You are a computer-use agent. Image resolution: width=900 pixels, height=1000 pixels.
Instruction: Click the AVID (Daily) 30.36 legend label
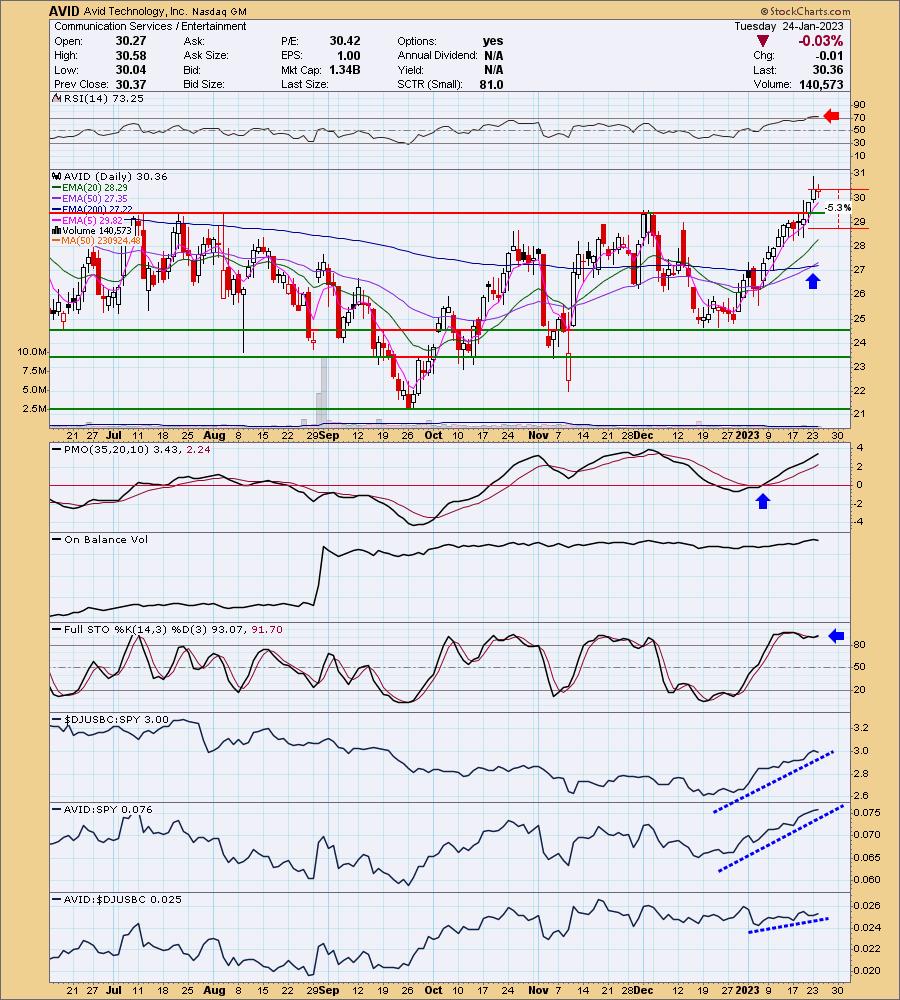click(x=115, y=177)
